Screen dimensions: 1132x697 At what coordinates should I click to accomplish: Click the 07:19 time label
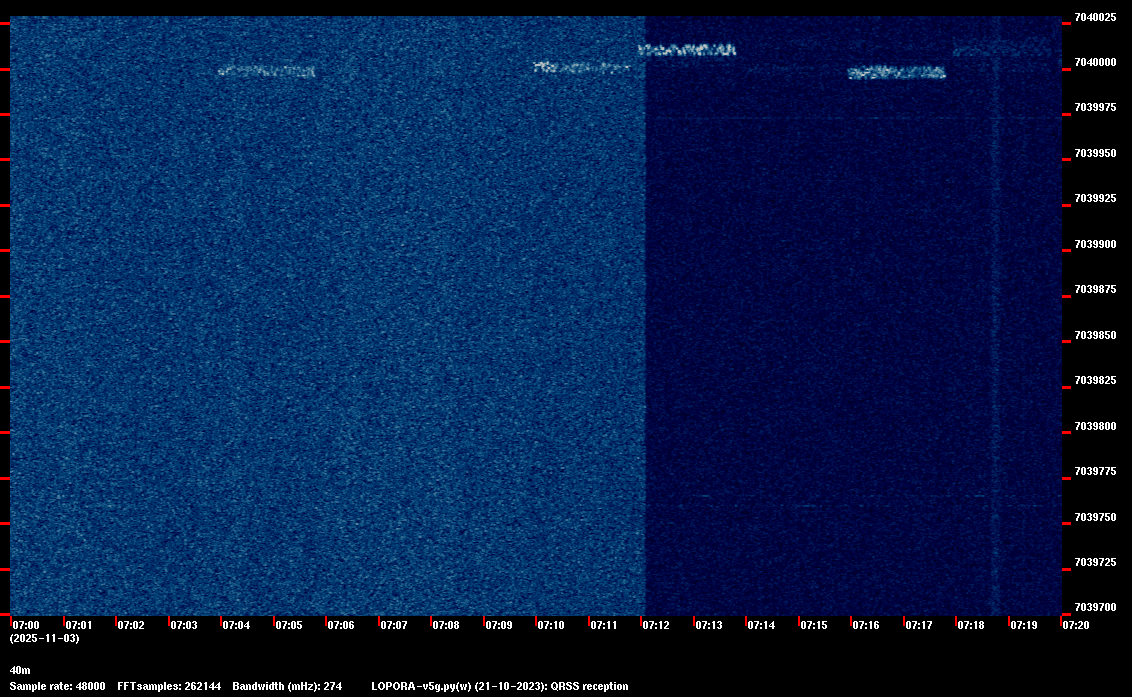pos(1024,625)
